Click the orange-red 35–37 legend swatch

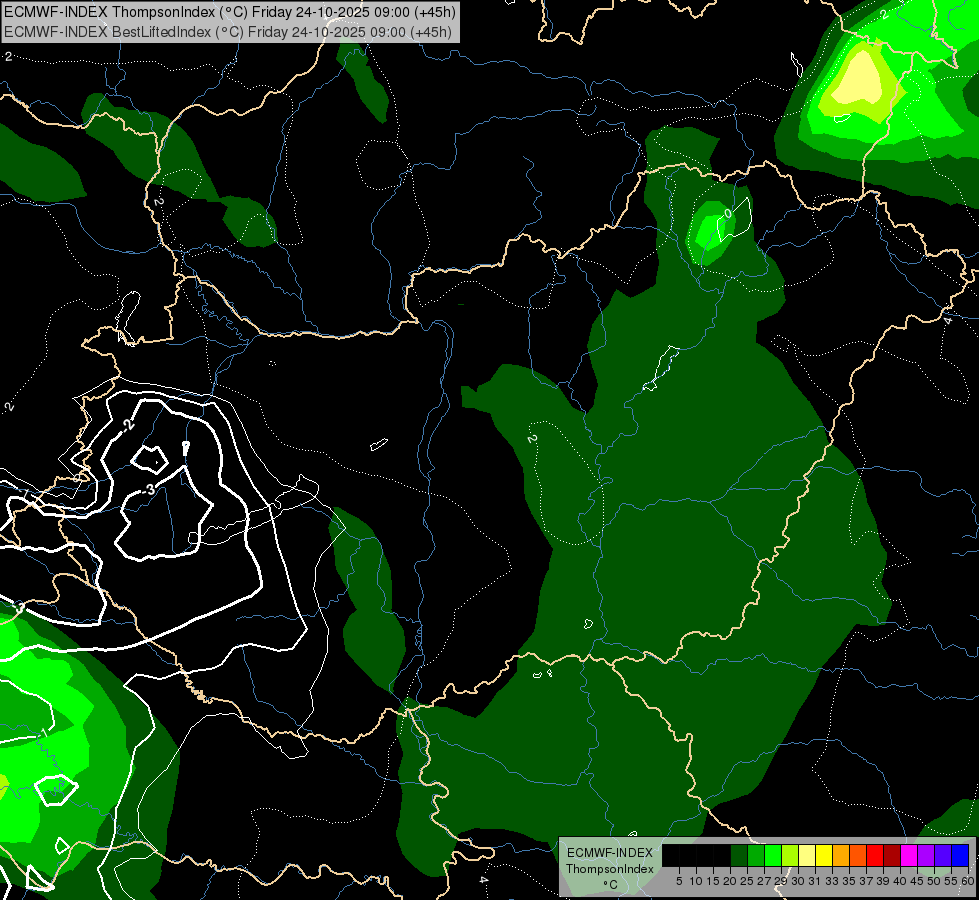(858, 855)
